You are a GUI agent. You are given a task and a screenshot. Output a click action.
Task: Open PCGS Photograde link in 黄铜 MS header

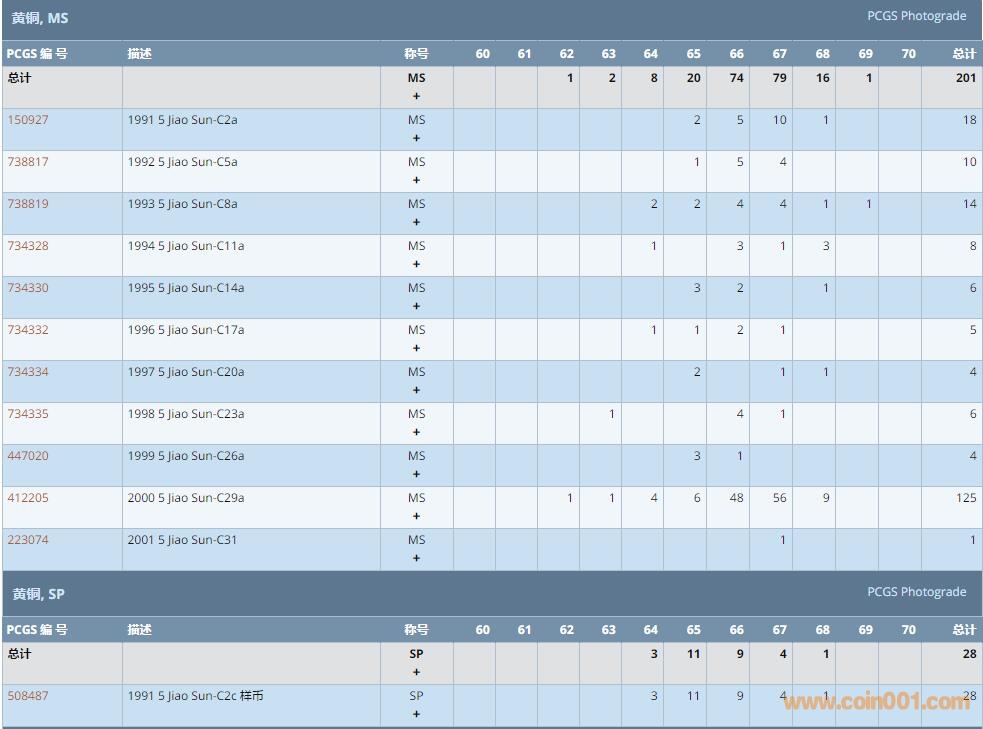(x=916, y=16)
